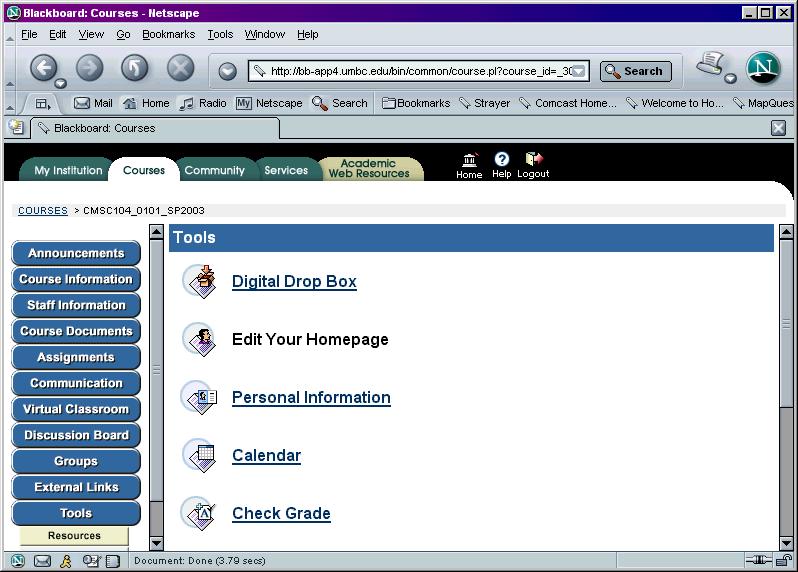Viewport: 798px width, 572px height.
Task: Open Mail from status bar envelope icon
Action: (x=42, y=561)
